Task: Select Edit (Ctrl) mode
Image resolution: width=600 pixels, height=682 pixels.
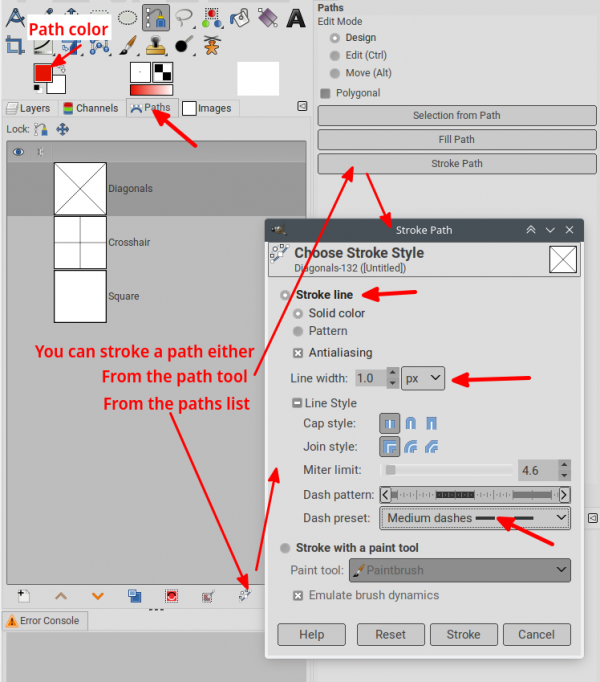Action: 335,56
